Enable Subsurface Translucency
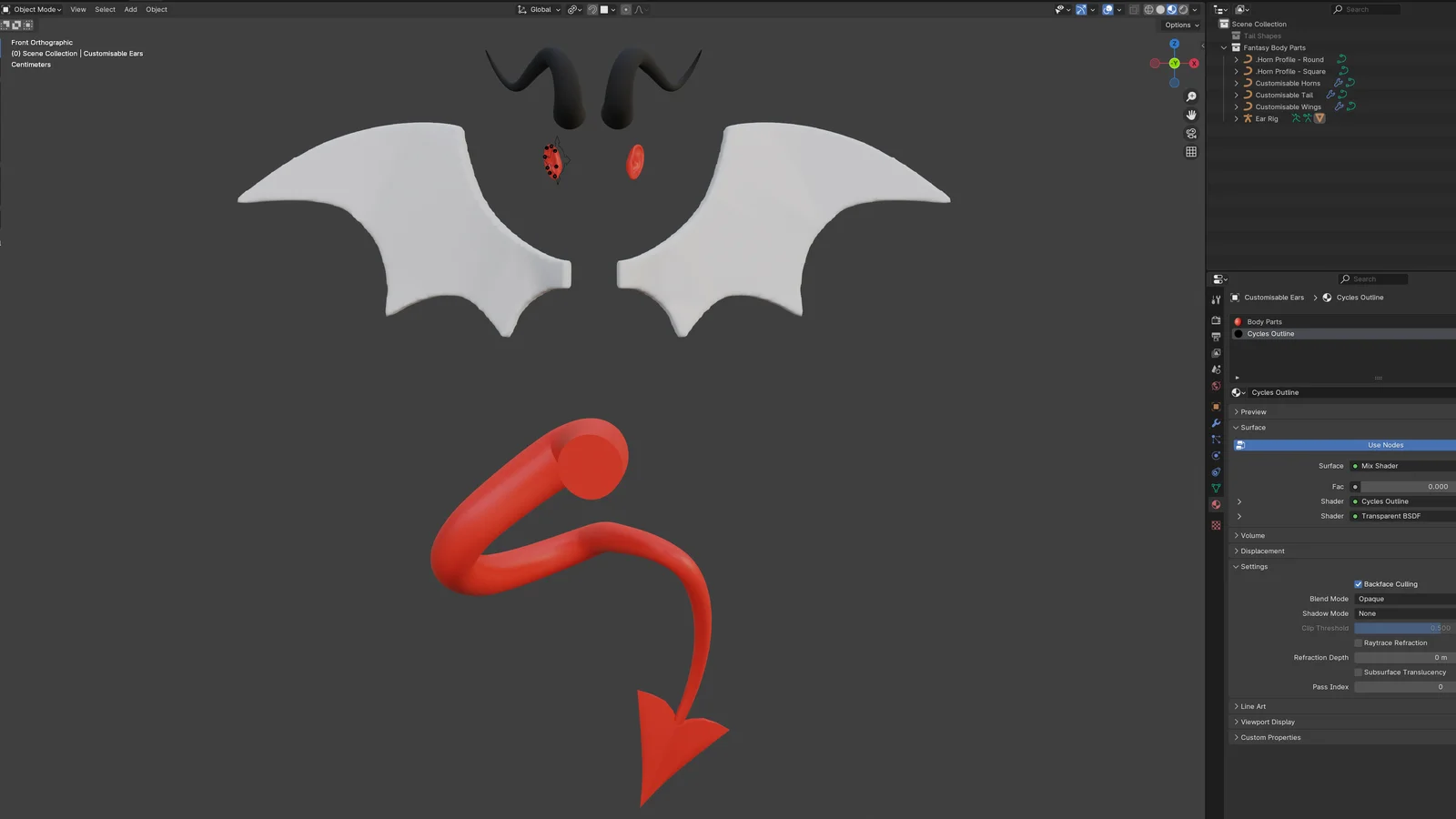This screenshot has width=1456, height=819. point(1359,672)
